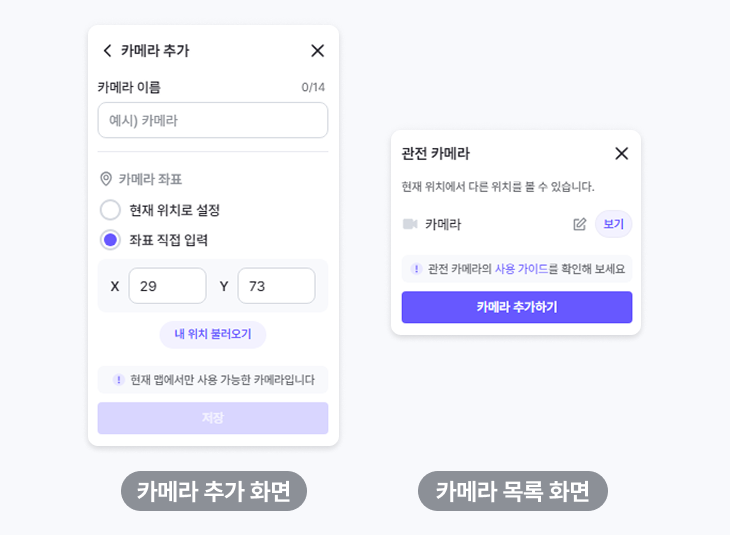The width and height of the screenshot is (730, 535).
Task: Open the 사용 가이드 link
Action: 521,269
